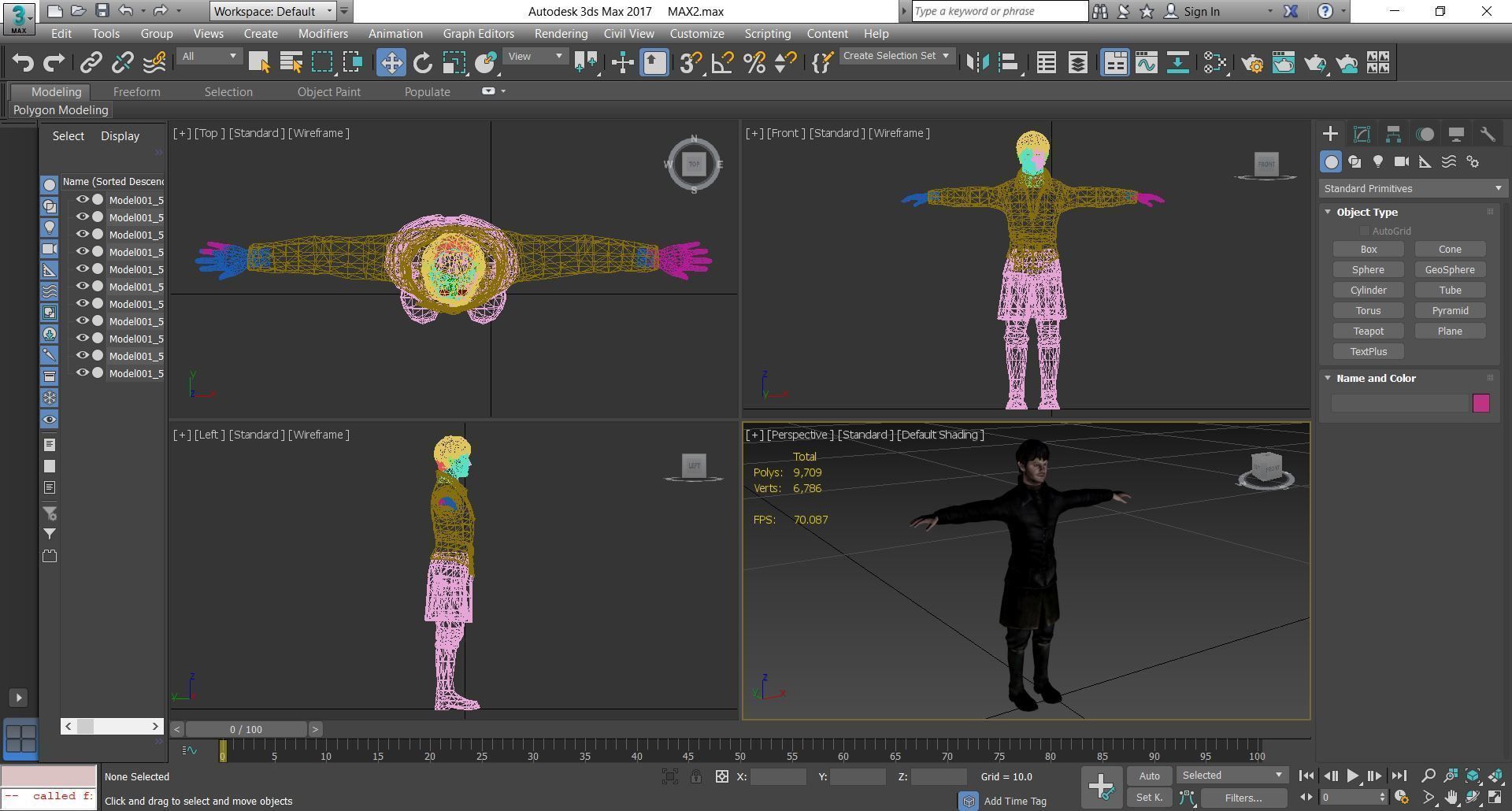Open Select by Name dialog icon
This screenshot has height=811, width=1512.
point(291,62)
